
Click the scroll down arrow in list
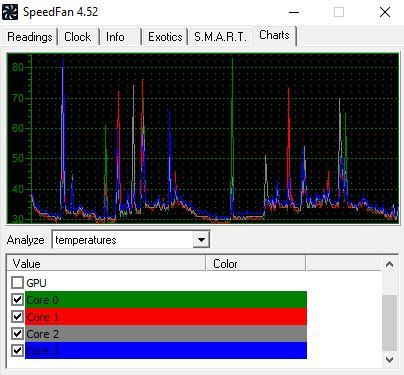coord(389,360)
